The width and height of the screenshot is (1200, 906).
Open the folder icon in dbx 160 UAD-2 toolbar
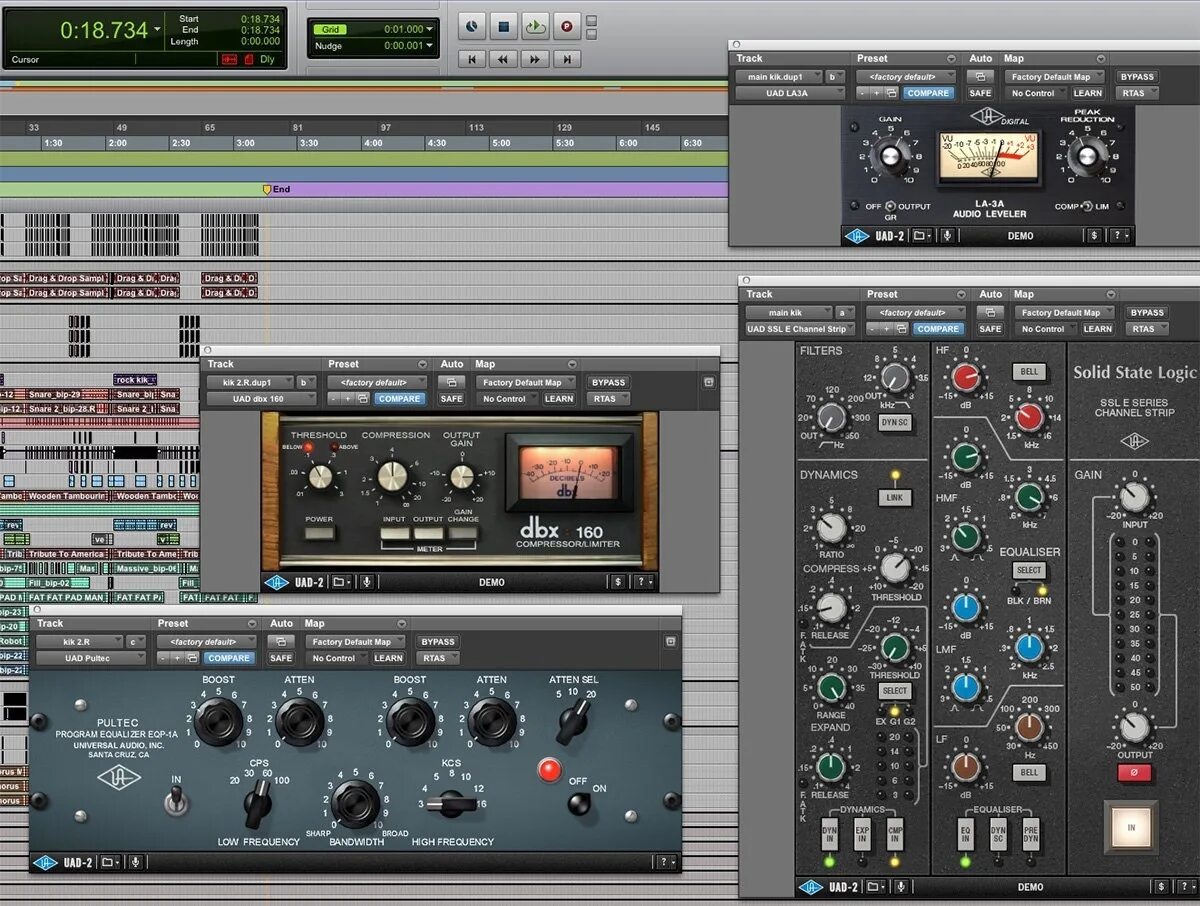[342, 582]
